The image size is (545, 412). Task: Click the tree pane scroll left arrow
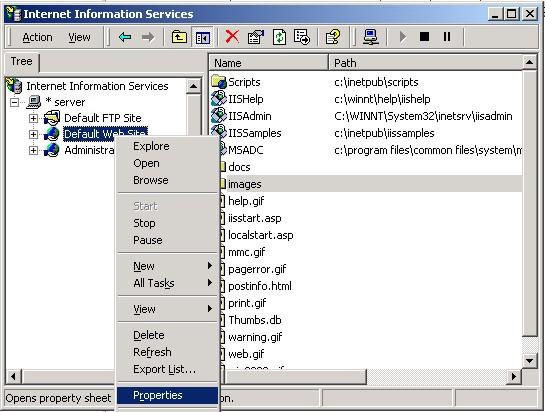coord(14,376)
